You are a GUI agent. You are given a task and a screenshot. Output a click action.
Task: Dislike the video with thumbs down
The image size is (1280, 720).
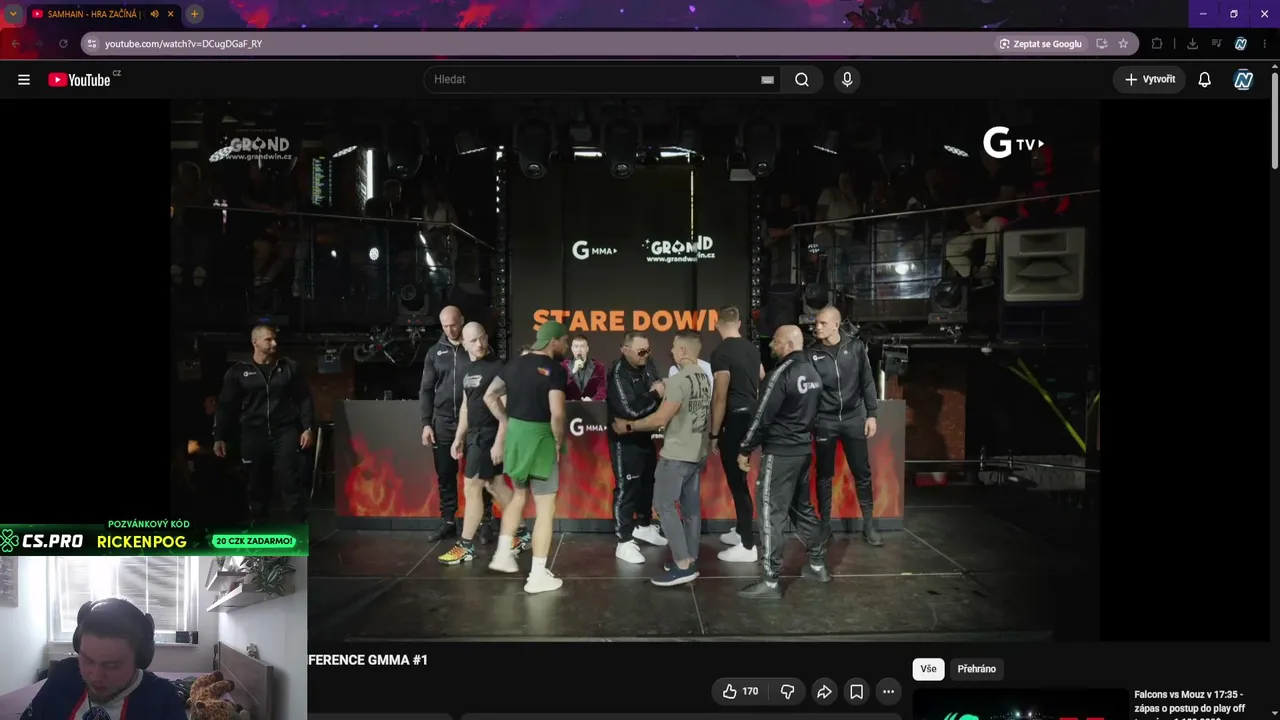(787, 691)
